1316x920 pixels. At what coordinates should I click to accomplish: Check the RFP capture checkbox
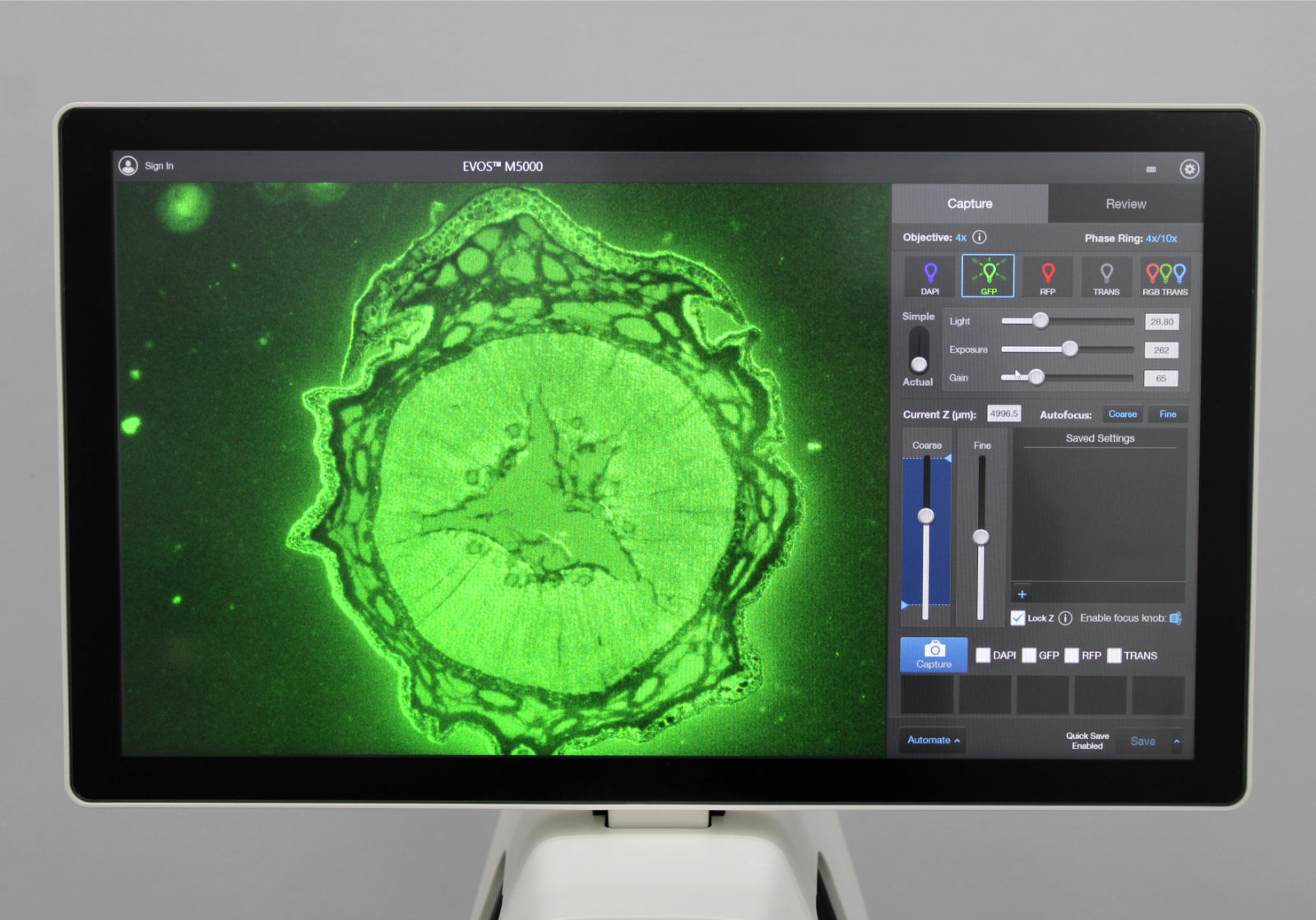(x=1072, y=655)
